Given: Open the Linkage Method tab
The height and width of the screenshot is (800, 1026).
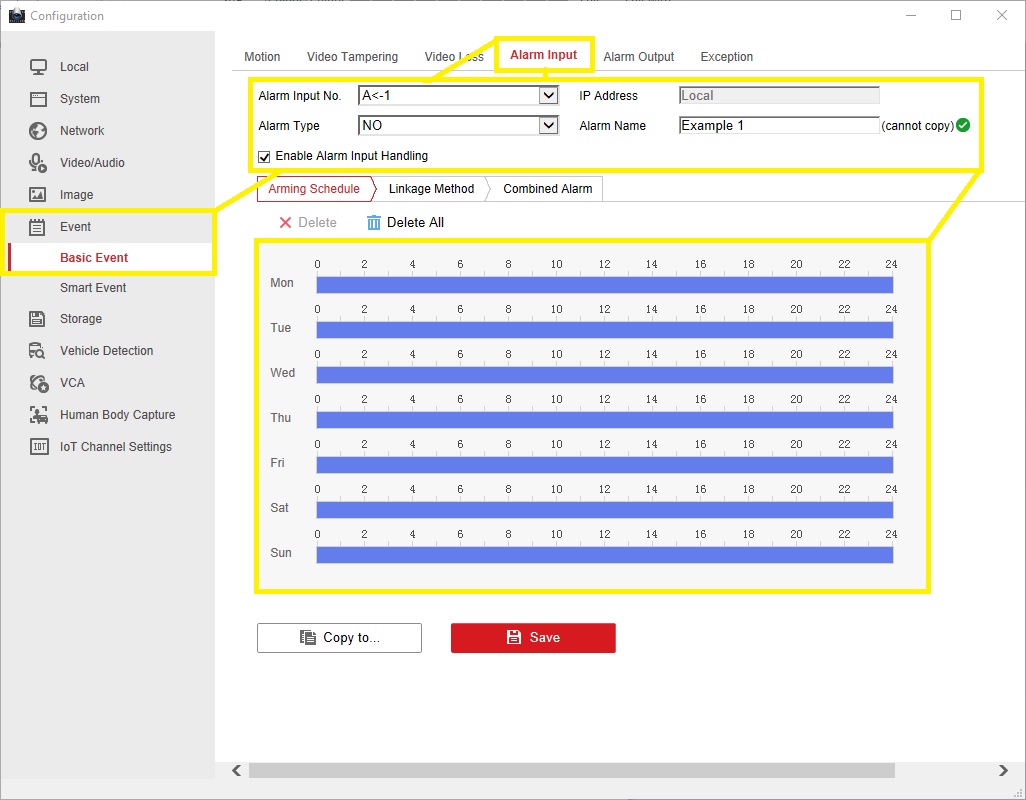Looking at the screenshot, I should point(431,189).
